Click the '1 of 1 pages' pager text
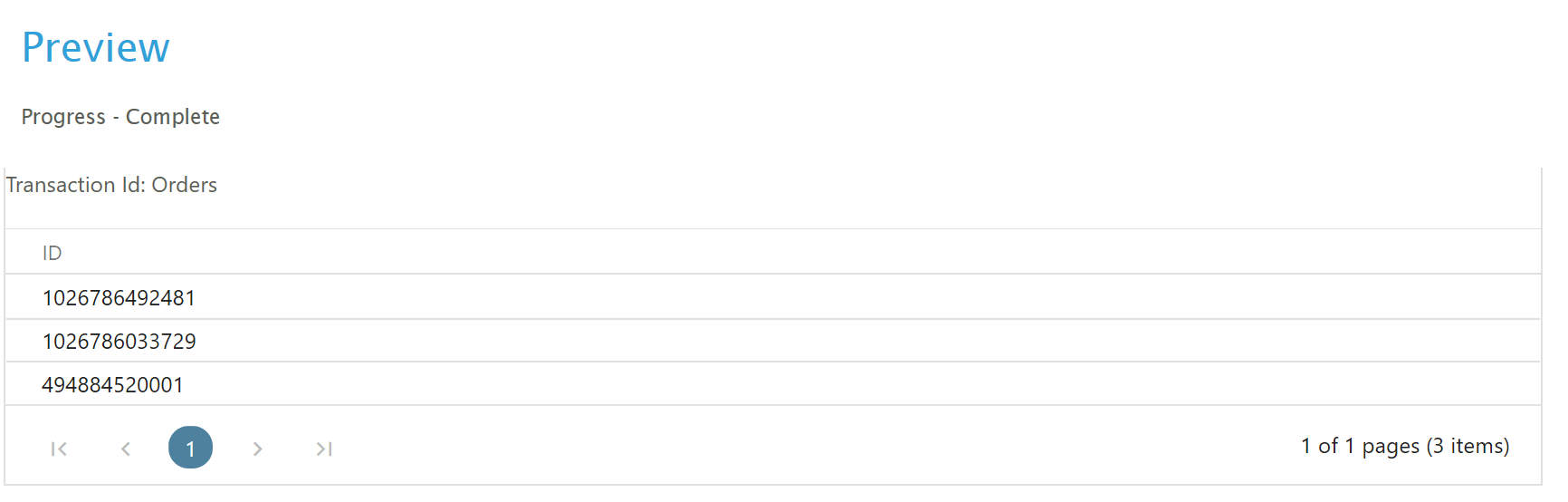 point(1360,446)
